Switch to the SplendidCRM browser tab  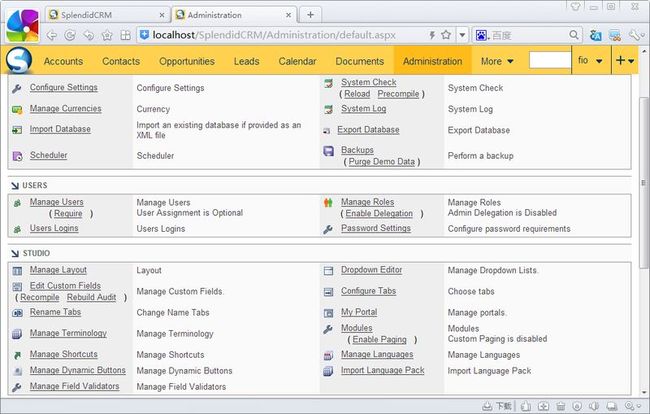pyautogui.click(x=87, y=15)
